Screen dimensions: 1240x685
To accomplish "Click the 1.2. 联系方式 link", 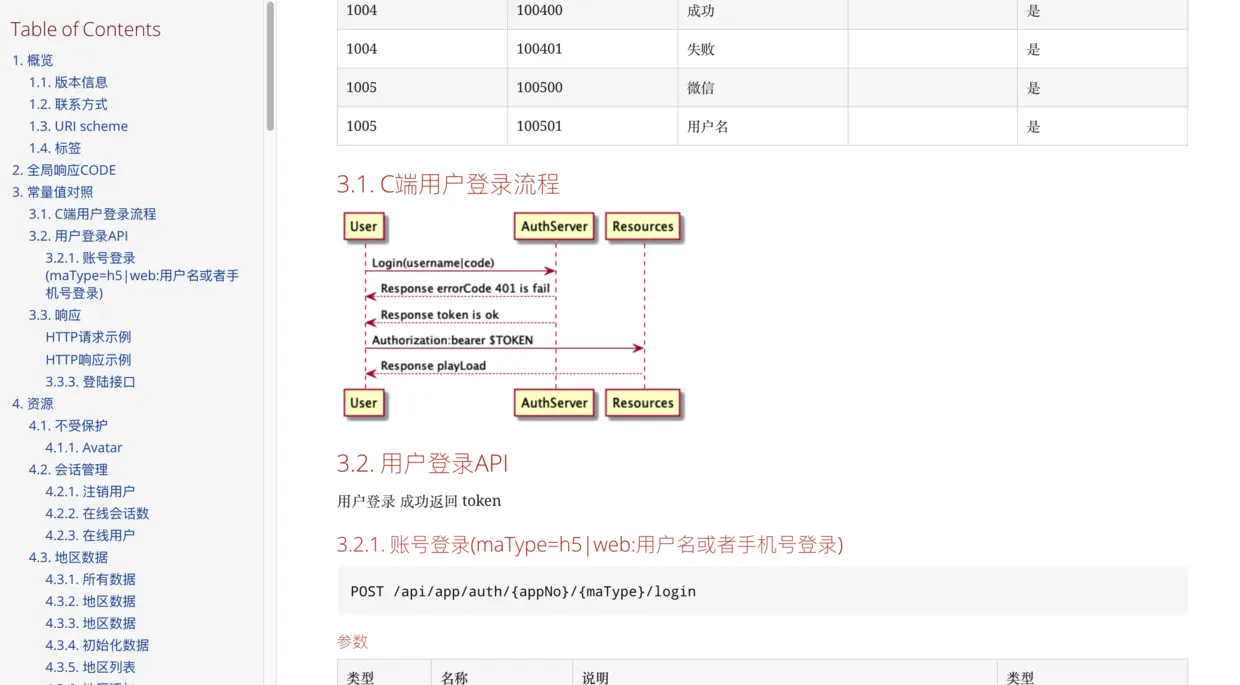I will [68, 104].
